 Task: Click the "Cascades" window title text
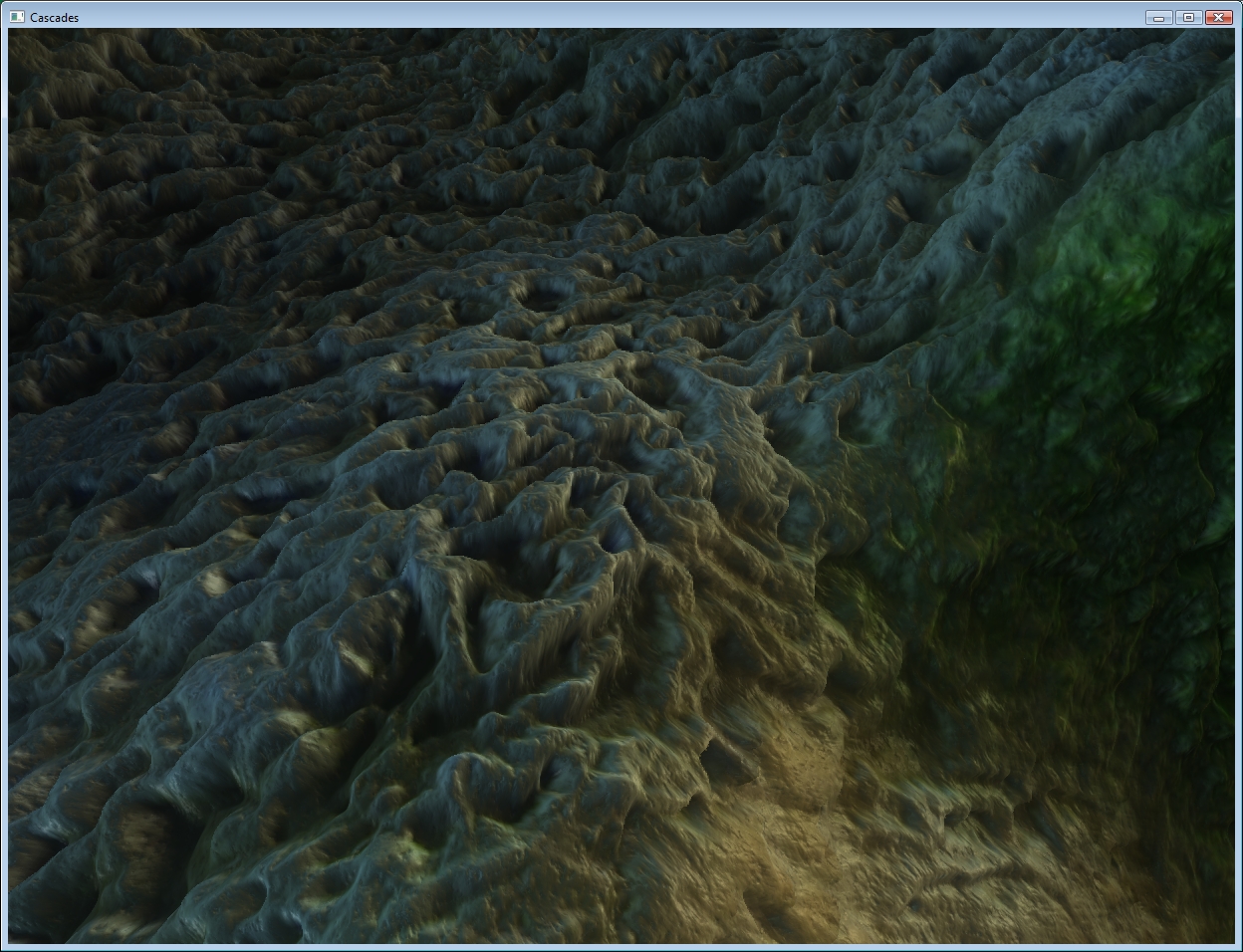55,17
